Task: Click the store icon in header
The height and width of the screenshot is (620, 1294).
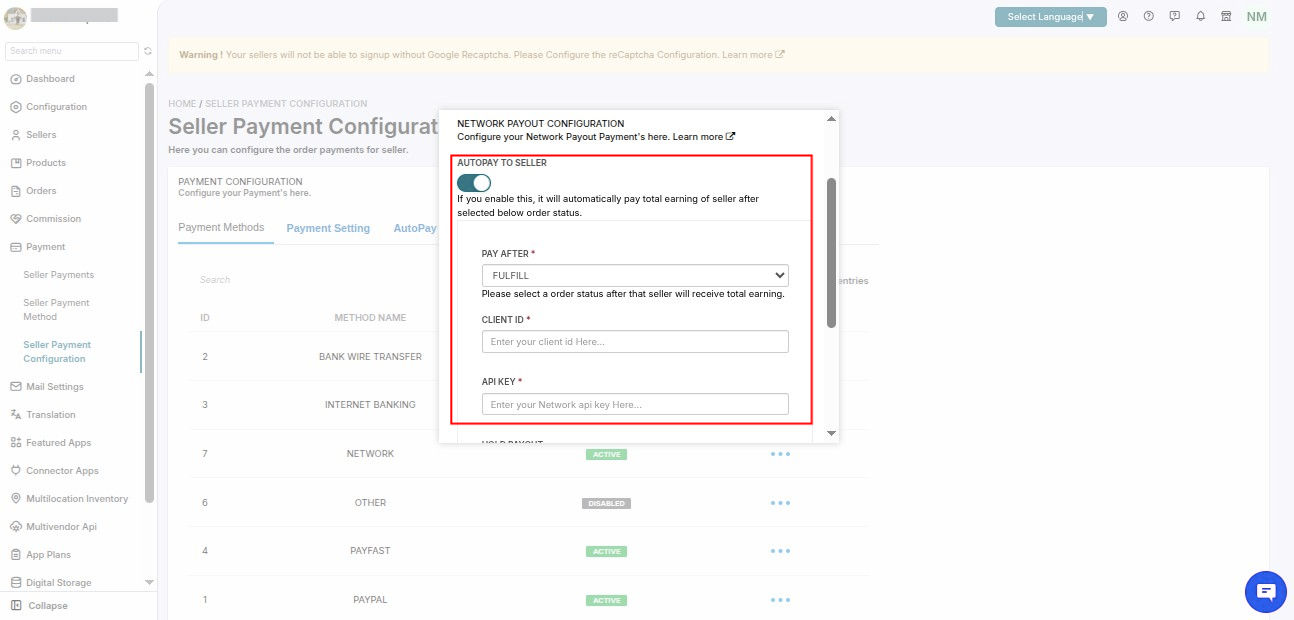Action: pos(1226,17)
